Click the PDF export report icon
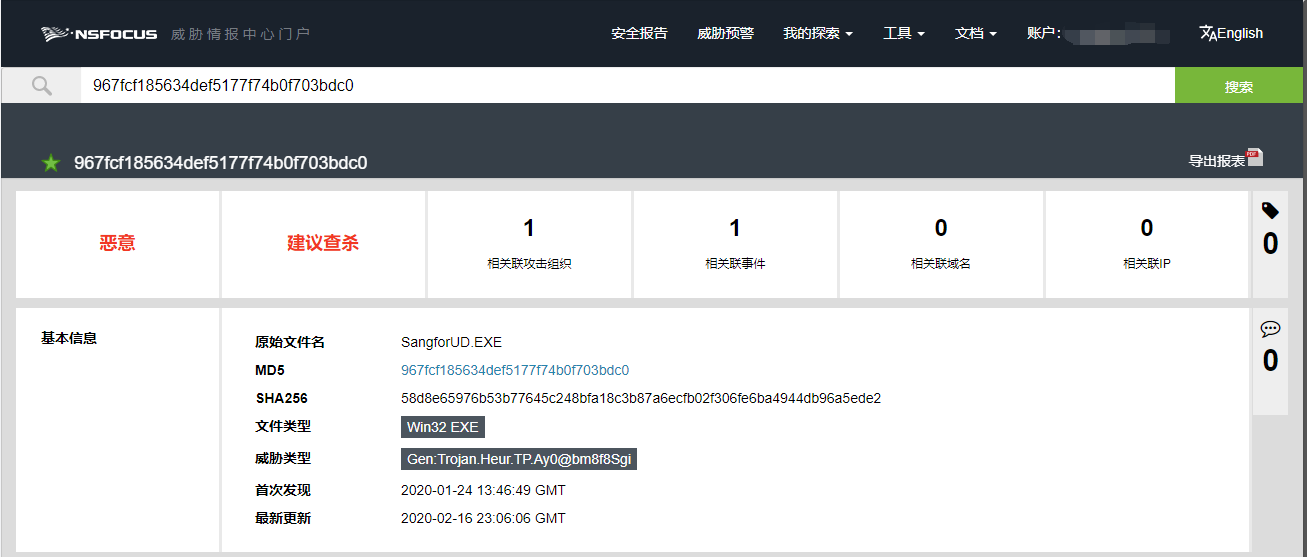 pyautogui.click(x=1254, y=158)
